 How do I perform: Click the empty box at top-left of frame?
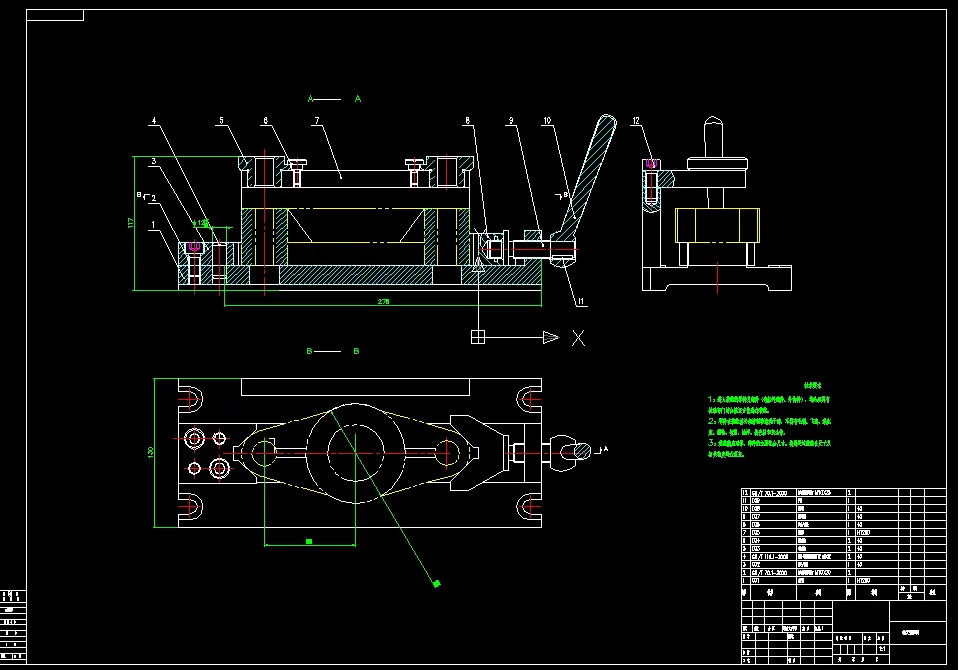55,15
